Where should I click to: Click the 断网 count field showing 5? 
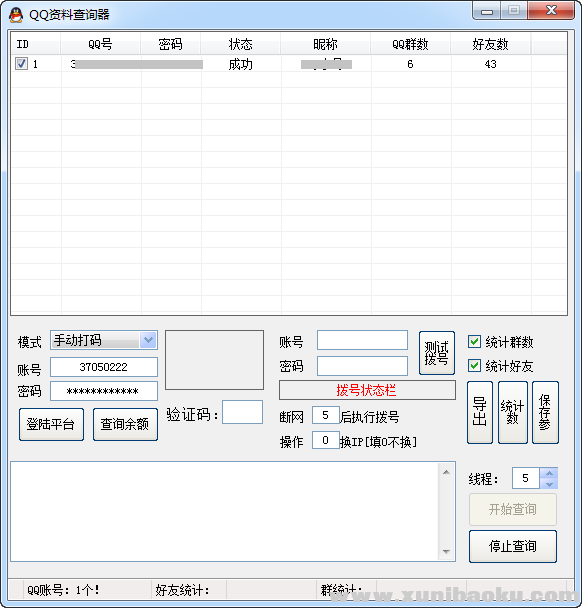326,416
